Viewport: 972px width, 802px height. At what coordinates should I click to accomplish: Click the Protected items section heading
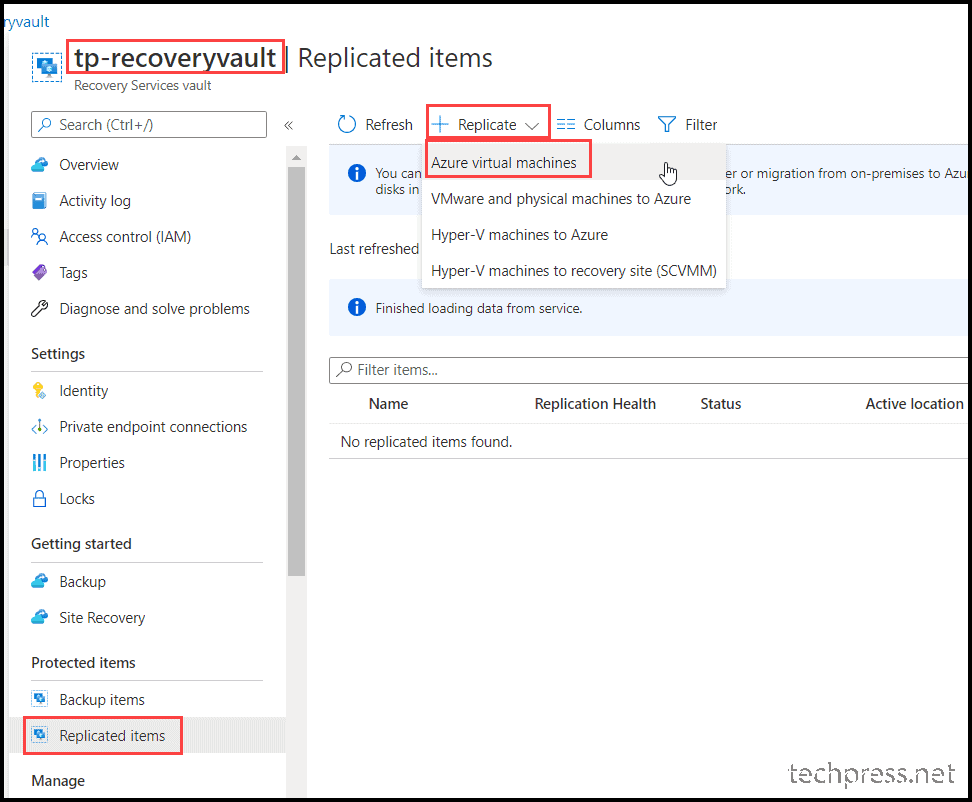pyautogui.click(x=83, y=663)
